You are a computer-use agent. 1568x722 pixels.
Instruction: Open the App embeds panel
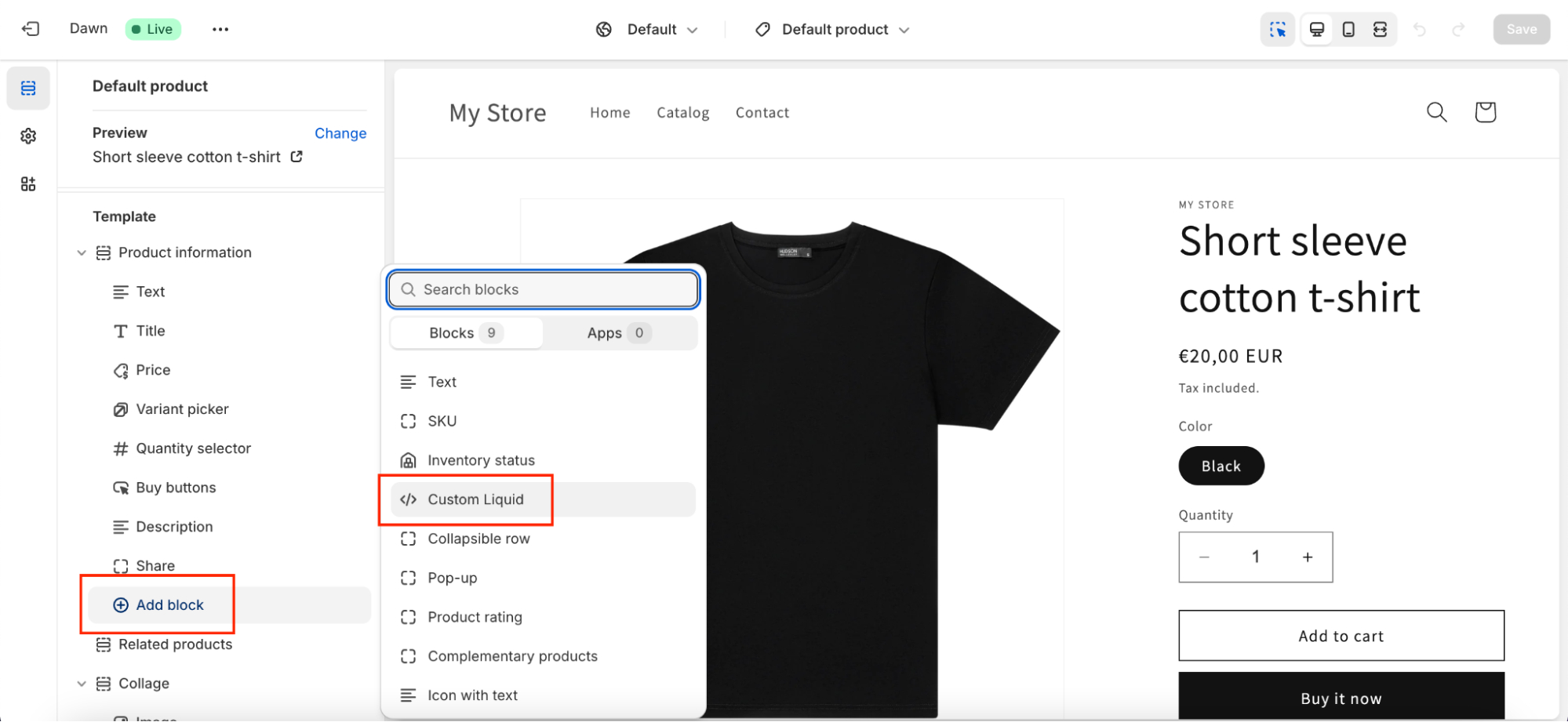click(28, 183)
